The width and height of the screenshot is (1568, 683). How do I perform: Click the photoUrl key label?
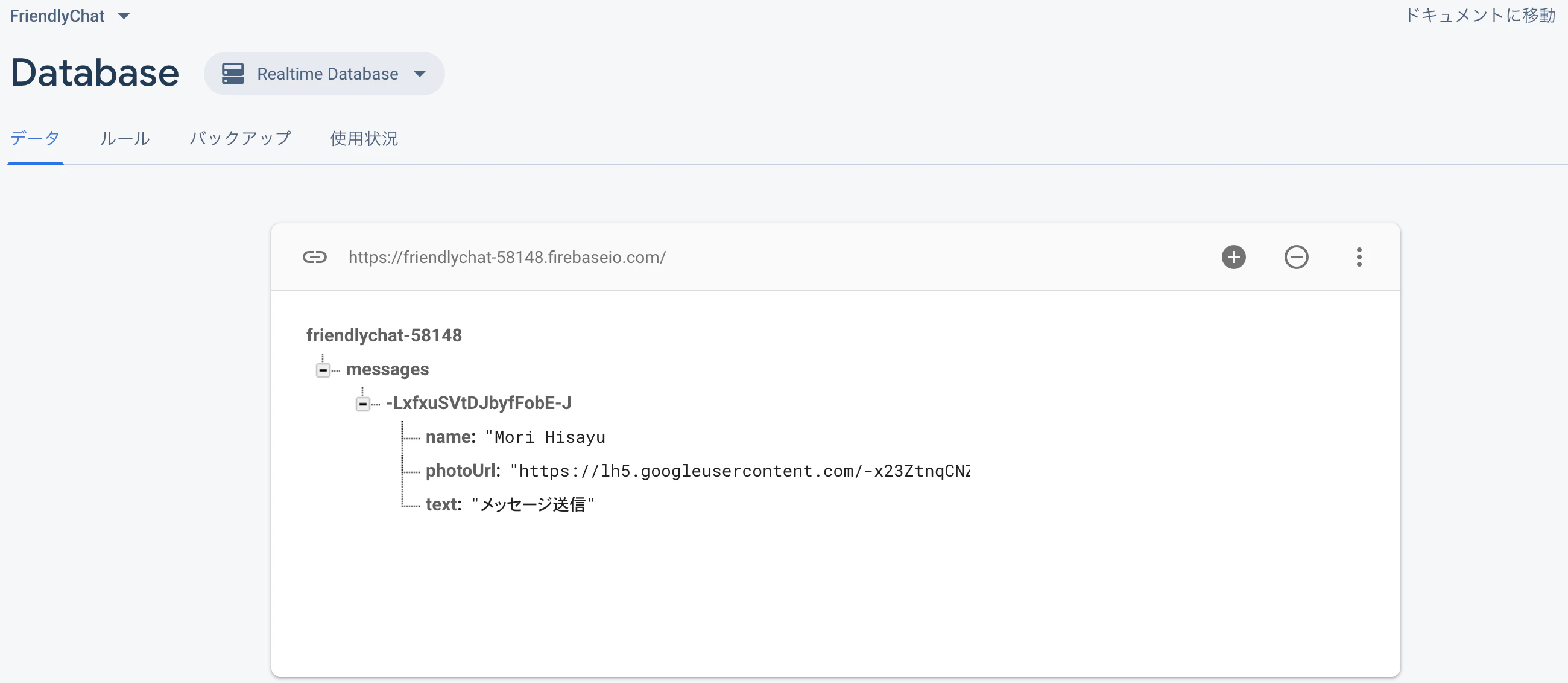pyautogui.click(x=463, y=471)
